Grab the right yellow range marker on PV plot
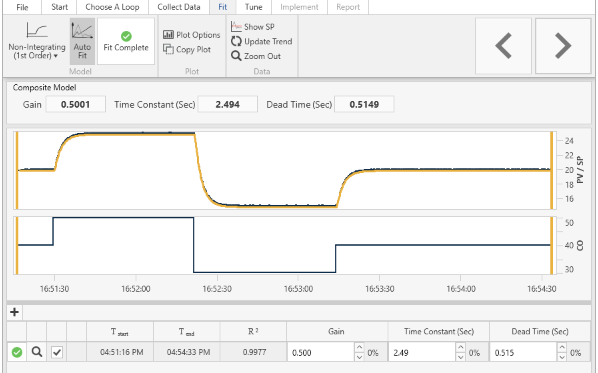The width and height of the screenshot is (598, 373). pos(551,170)
